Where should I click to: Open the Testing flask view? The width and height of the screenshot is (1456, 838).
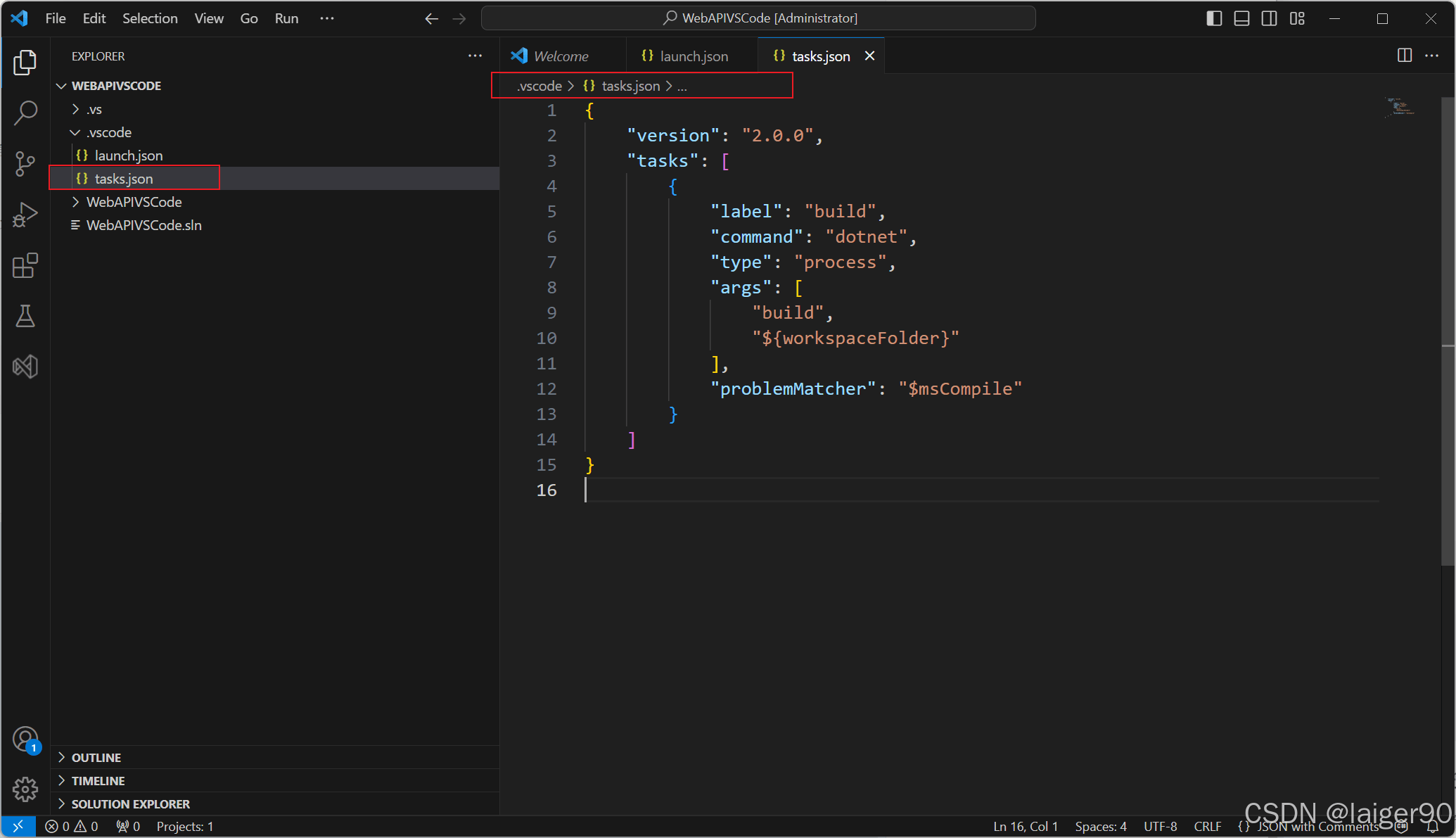[25, 316]
